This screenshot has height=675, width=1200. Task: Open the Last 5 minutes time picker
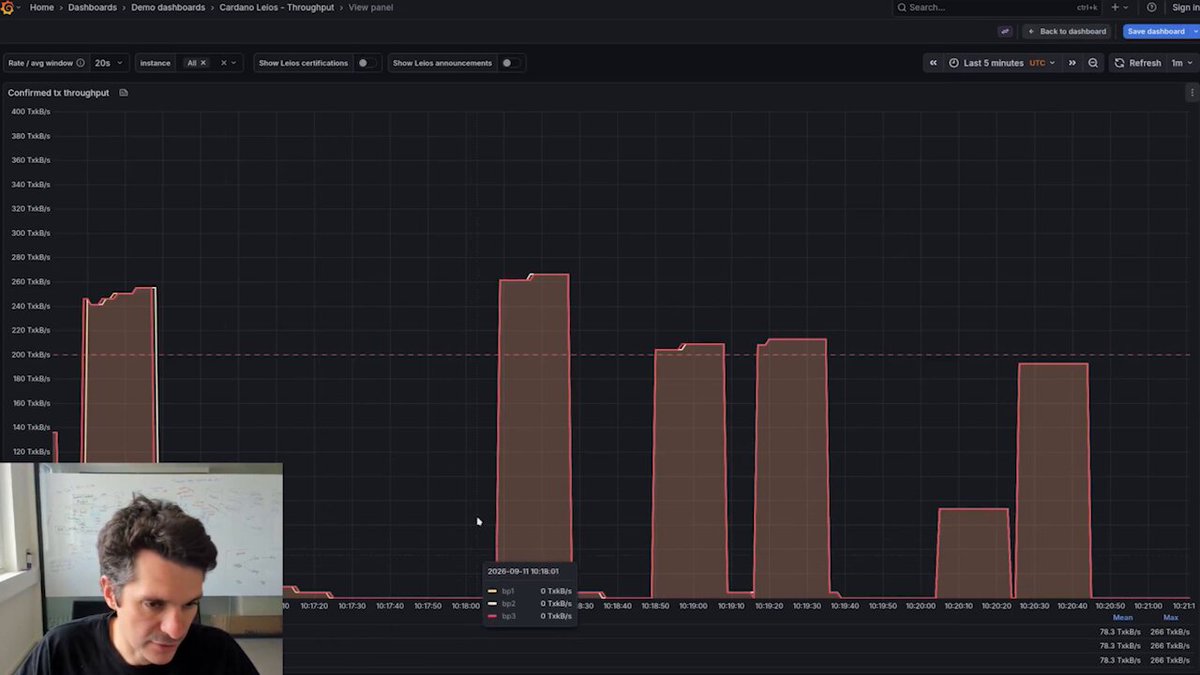point(1002,63)
